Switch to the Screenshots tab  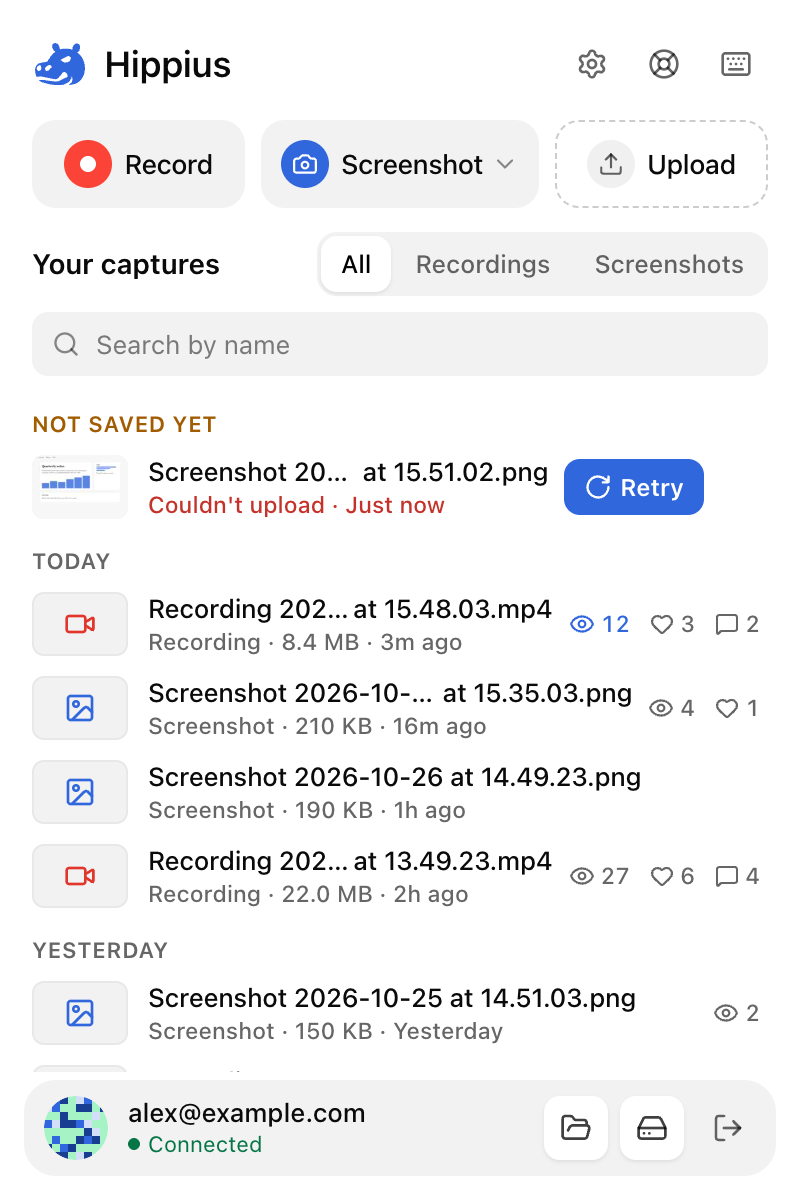pyautogui.click(x=669, y=264)
